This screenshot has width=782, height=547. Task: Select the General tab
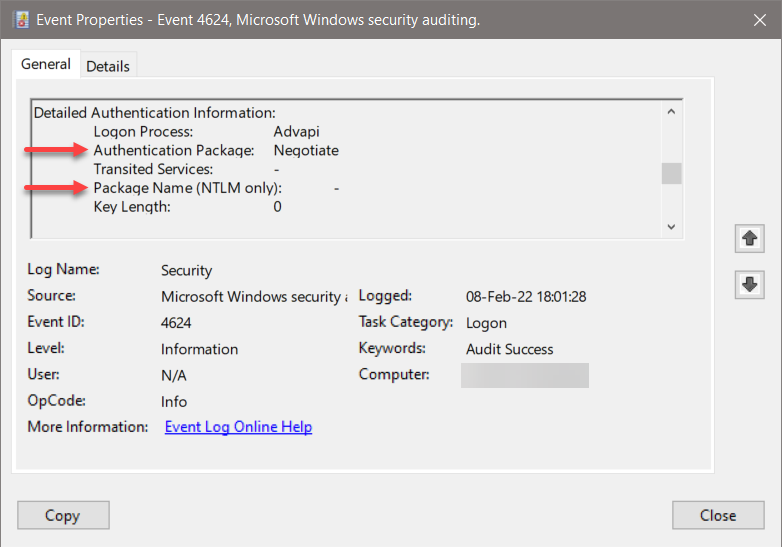46,65
